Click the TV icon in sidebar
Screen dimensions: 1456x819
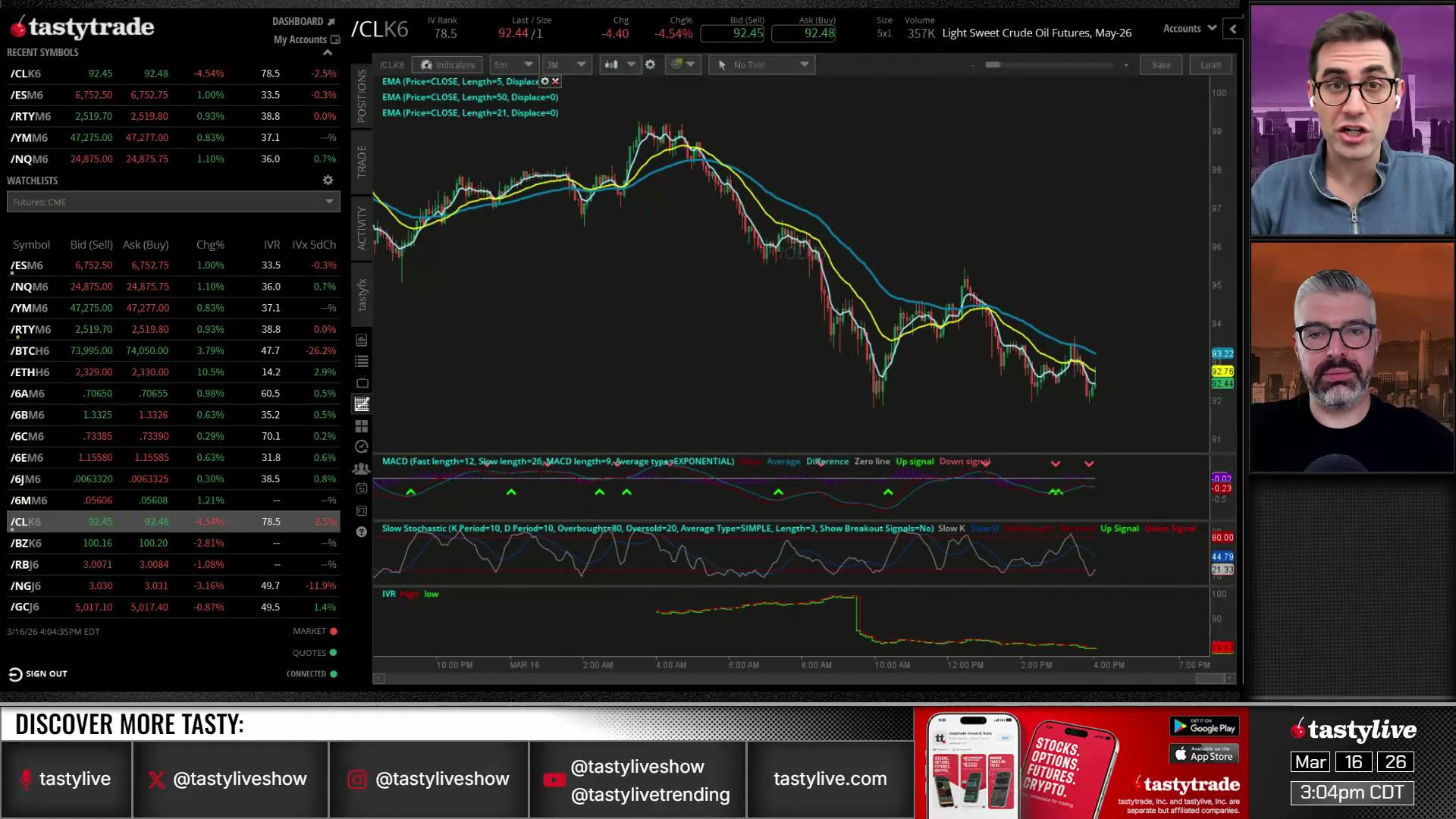tap(362, 382)
